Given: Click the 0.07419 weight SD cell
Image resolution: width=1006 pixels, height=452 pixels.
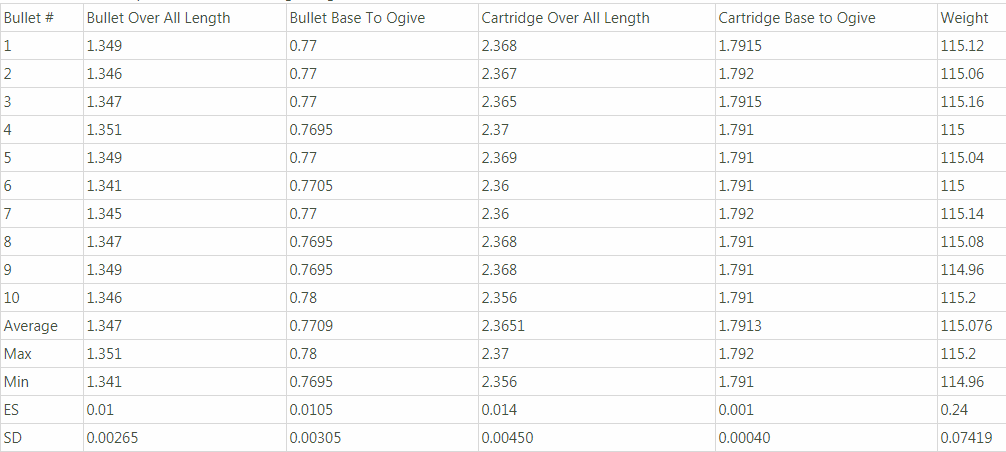Looking at the screenshot, I should point(971,438).
